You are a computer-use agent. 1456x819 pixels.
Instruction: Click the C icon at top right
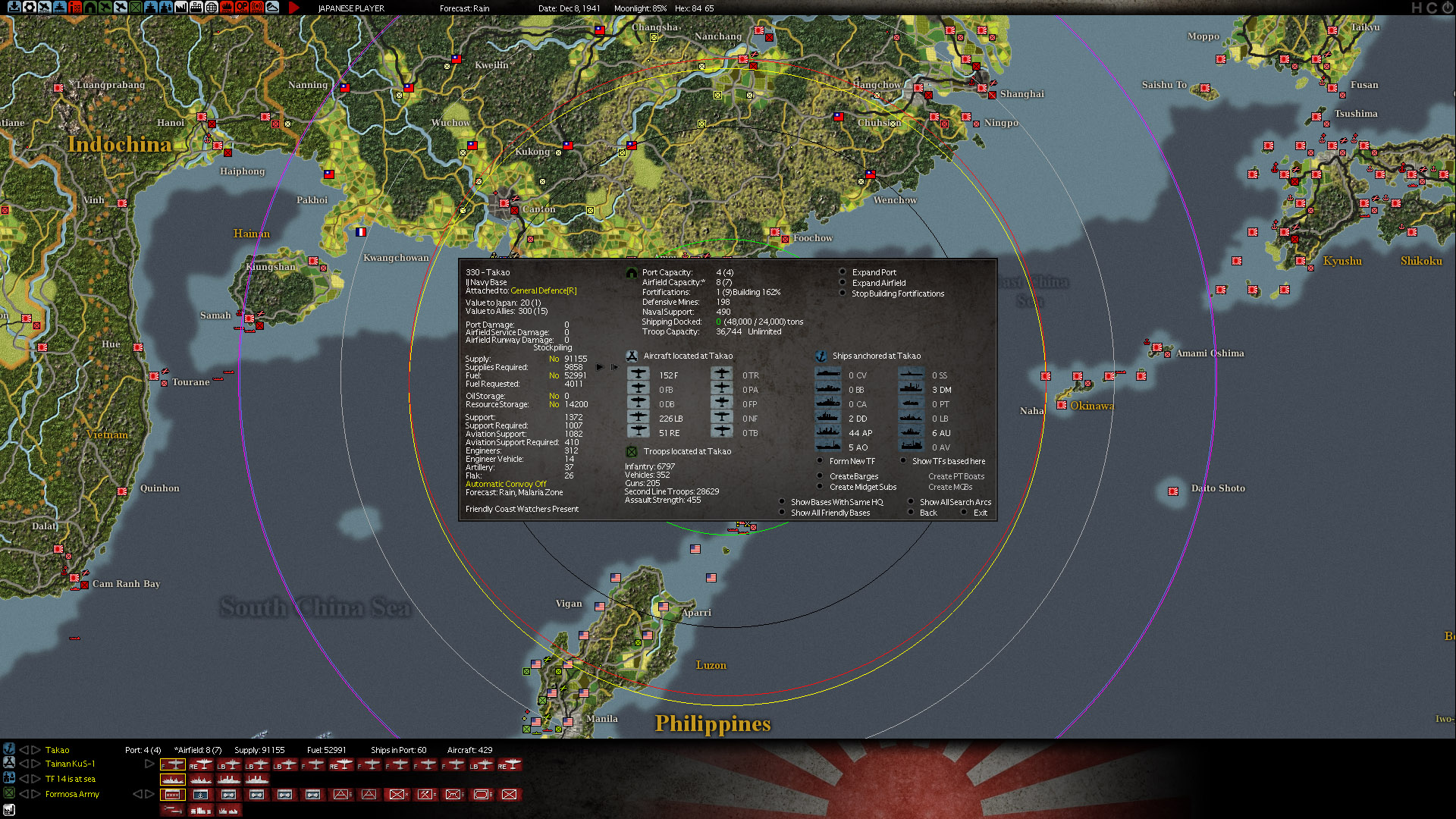[1432, 8]
